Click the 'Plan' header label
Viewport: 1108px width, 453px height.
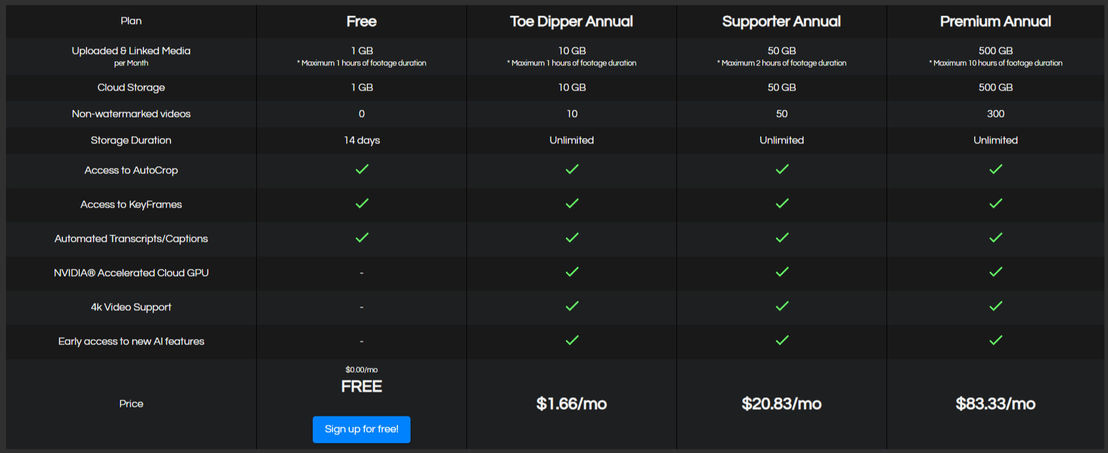coord(131,21)
